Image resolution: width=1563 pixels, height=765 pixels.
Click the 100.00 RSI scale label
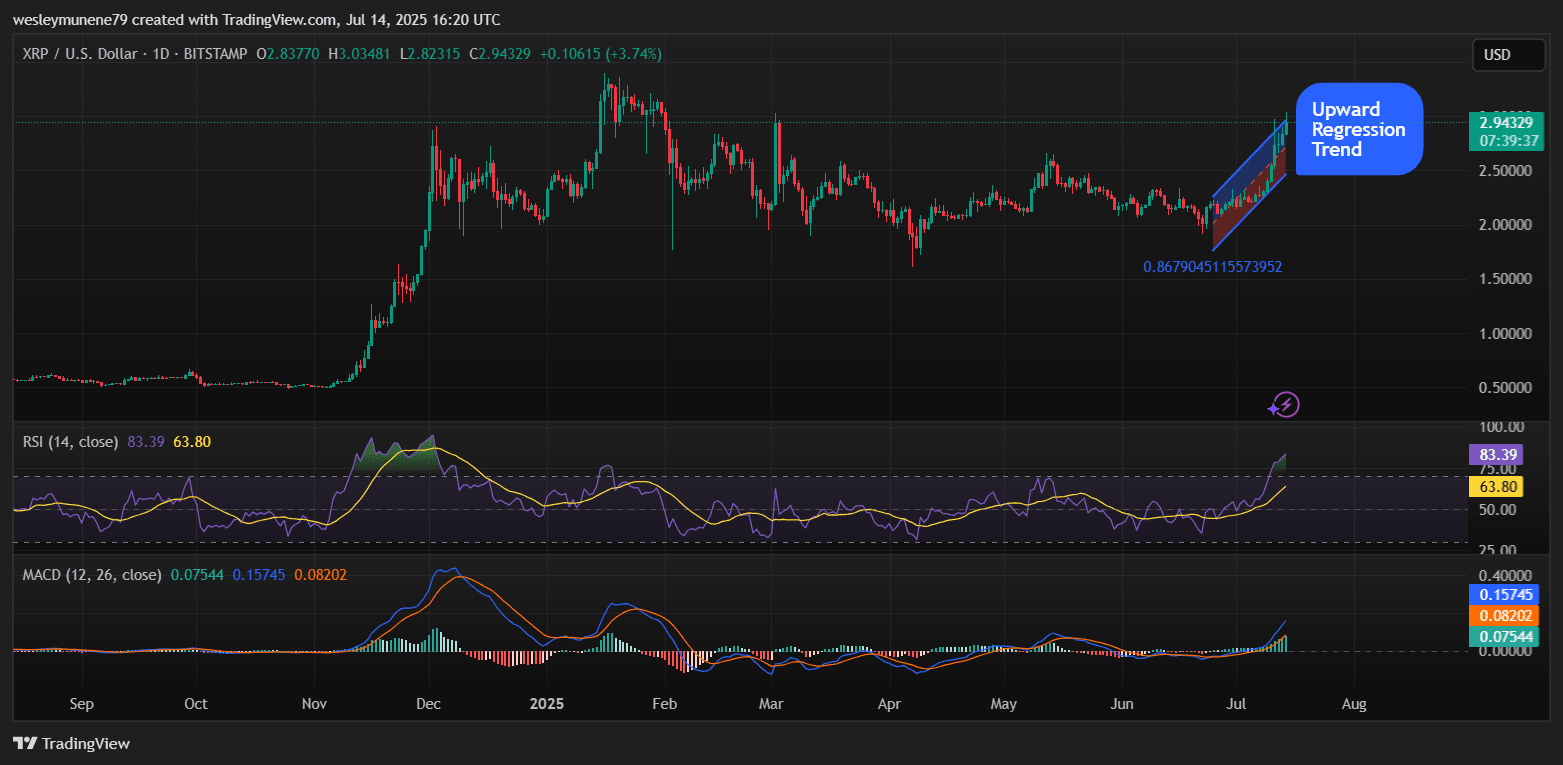1500,427
